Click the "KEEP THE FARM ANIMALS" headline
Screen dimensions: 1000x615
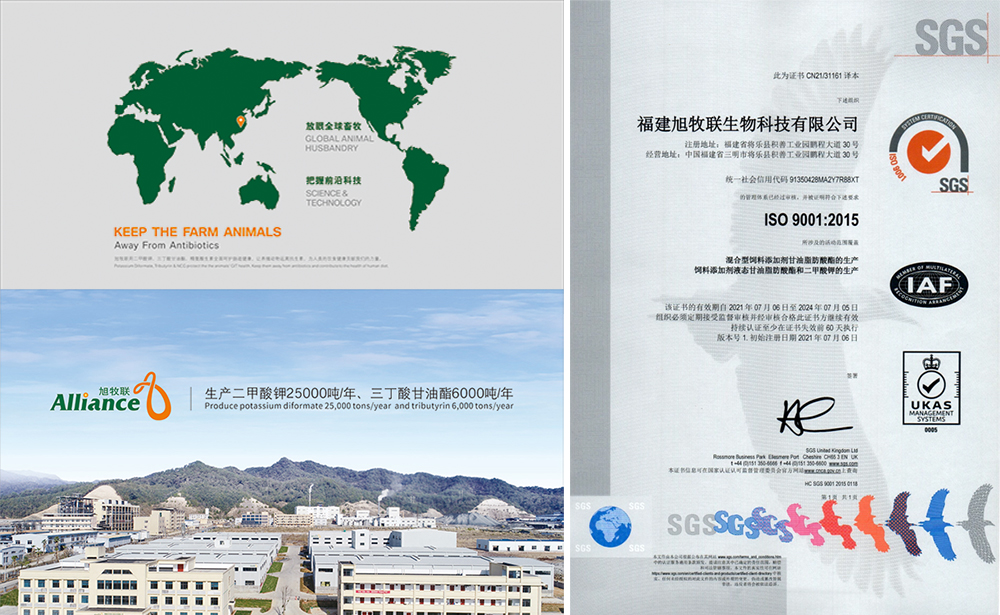click(198, 232)
